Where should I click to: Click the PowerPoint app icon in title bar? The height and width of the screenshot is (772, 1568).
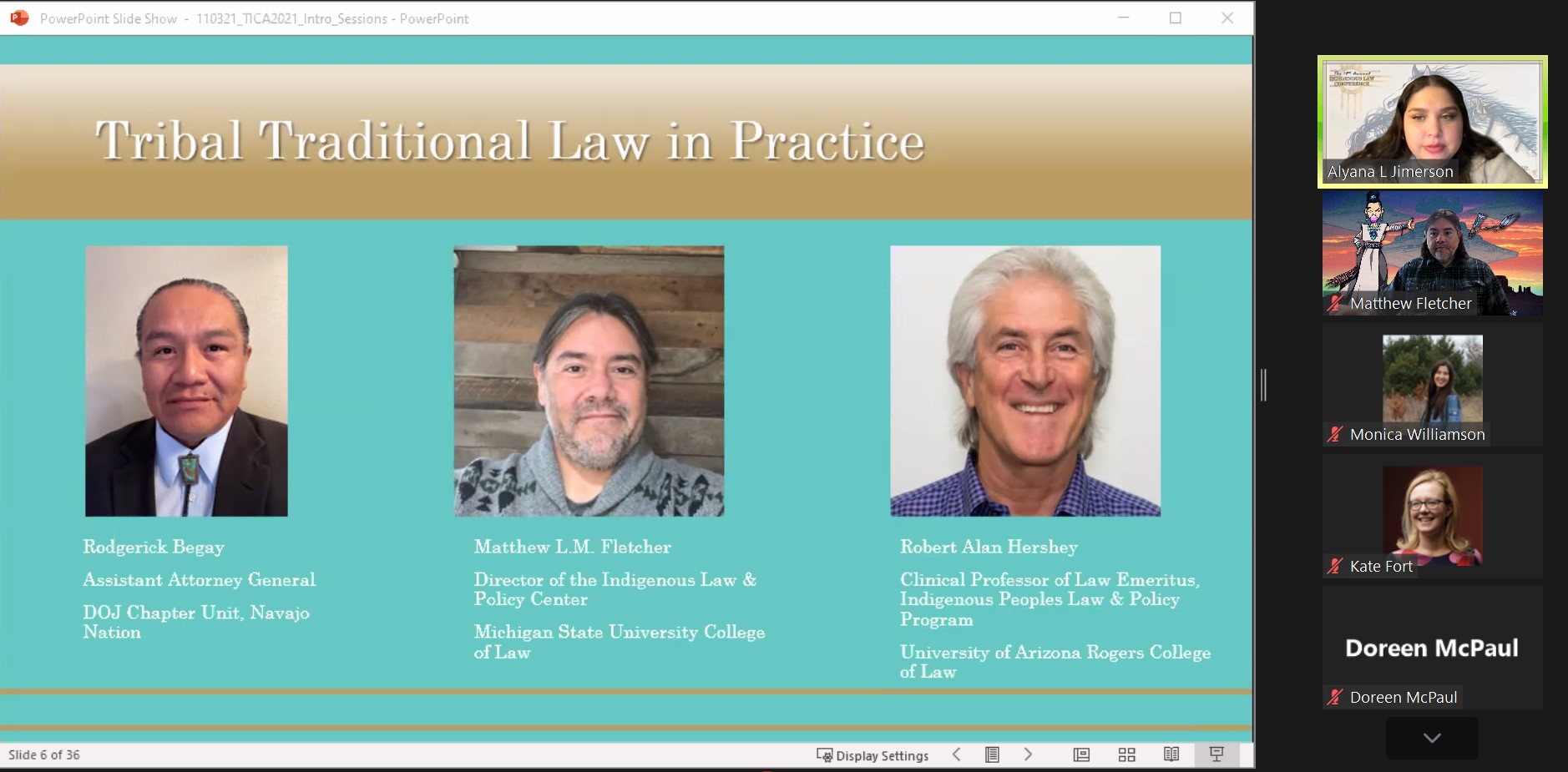point(19,18)
